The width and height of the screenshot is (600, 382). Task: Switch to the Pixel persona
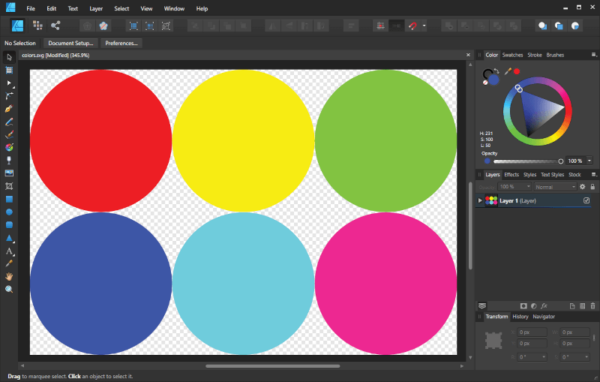(38, 26)
